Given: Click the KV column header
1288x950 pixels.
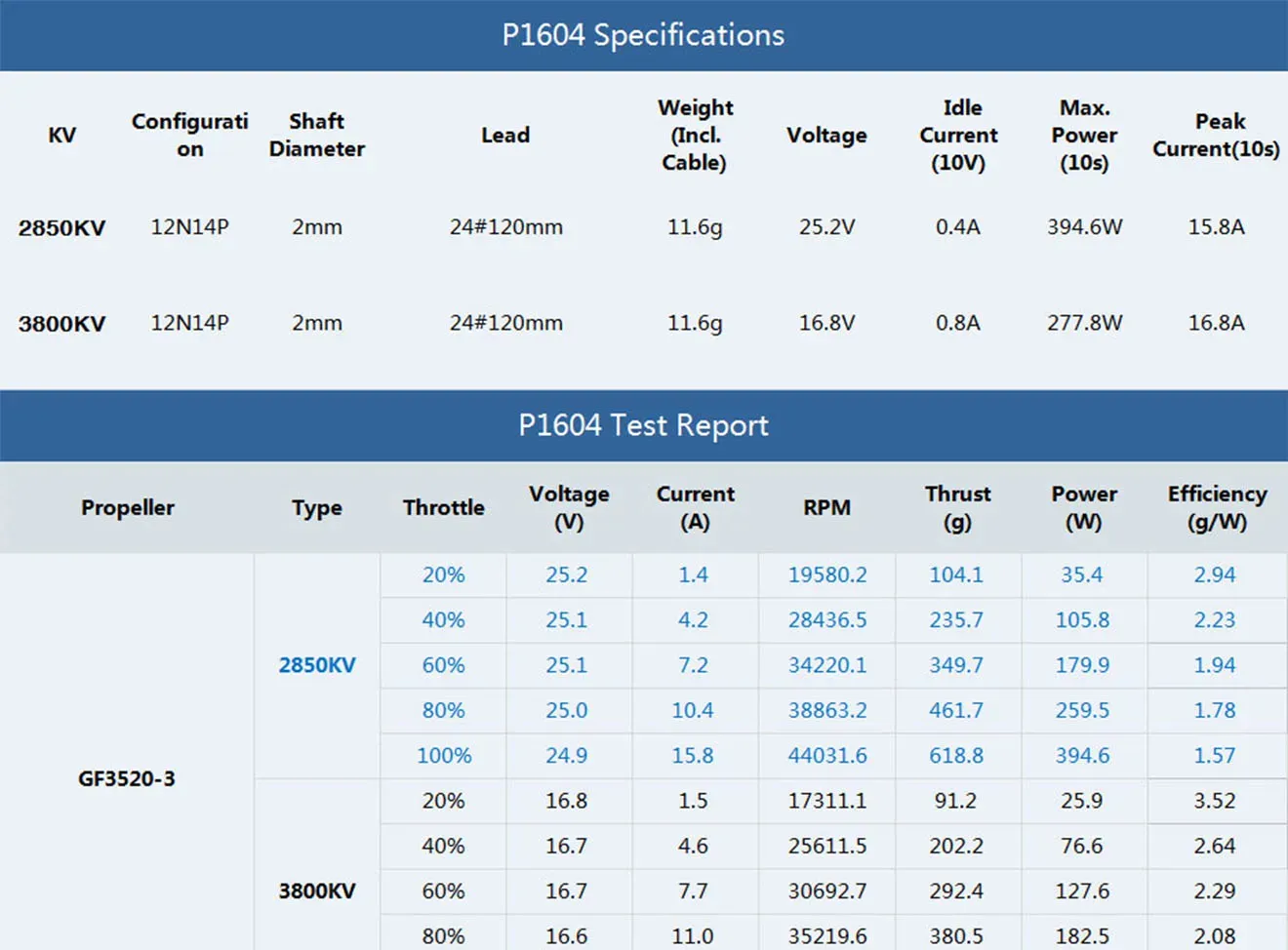Looking at the screenshot, I should tap(61, 135).
